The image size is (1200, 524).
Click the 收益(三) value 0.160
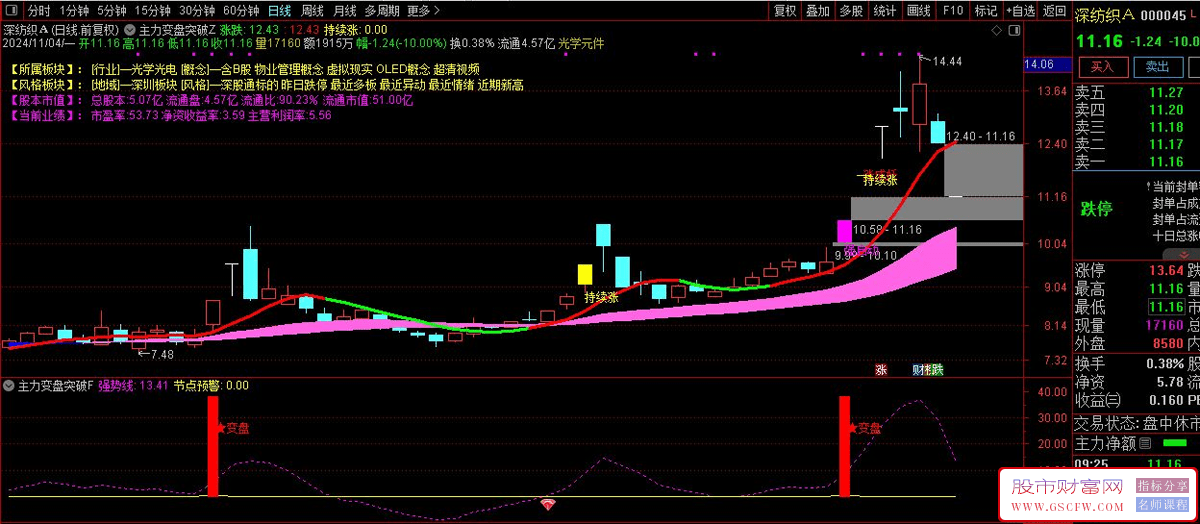click(x=1165, y=400)
